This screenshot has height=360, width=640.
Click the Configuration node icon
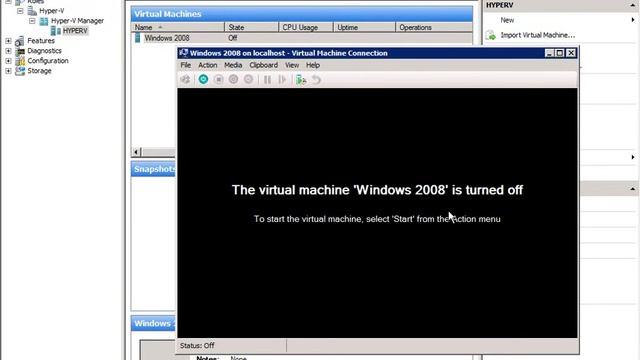click(x=20, y=61)
